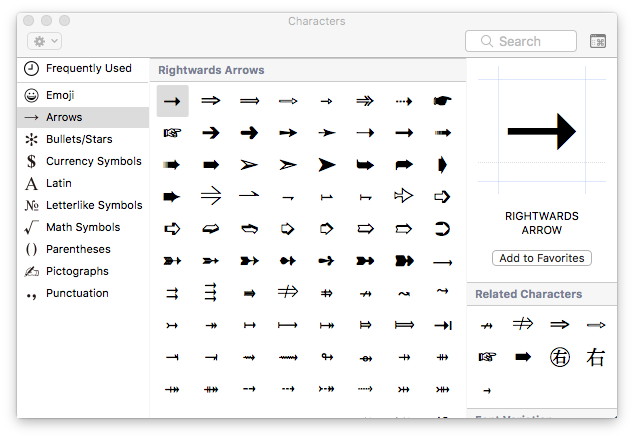
Task: Select related small rightwards arrow at bottom
Action: (x=487, y=390)
